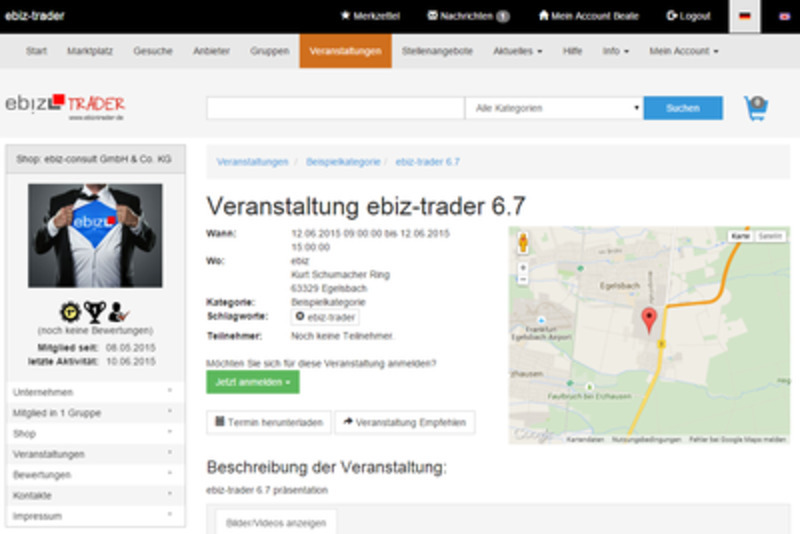Open the Alle Kategorien dropdown
This screenshot has width=800, height=534.
click(554, 108)
